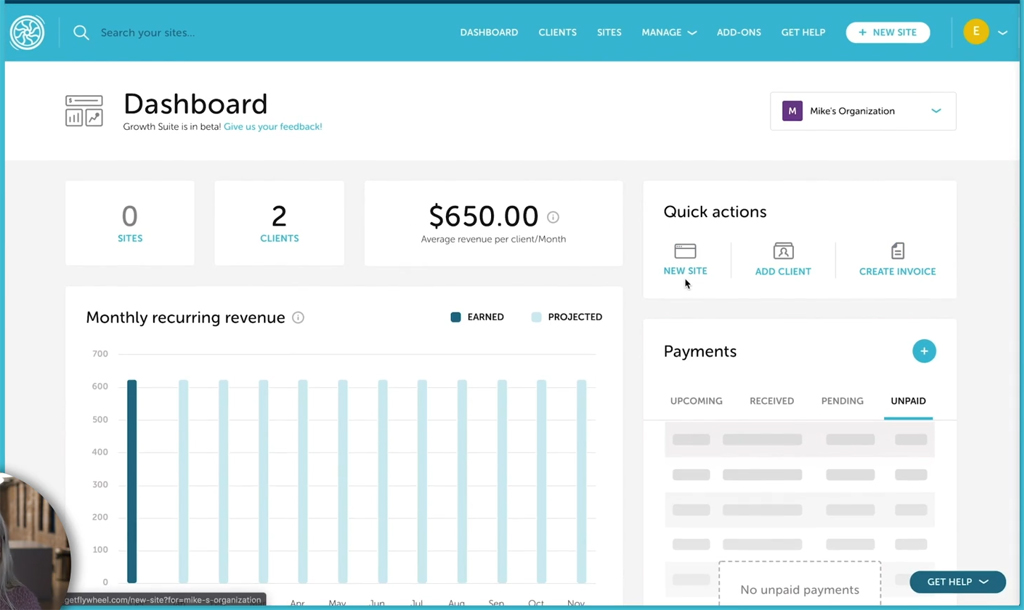Open Clients in the top navigation

click(558, 32)
